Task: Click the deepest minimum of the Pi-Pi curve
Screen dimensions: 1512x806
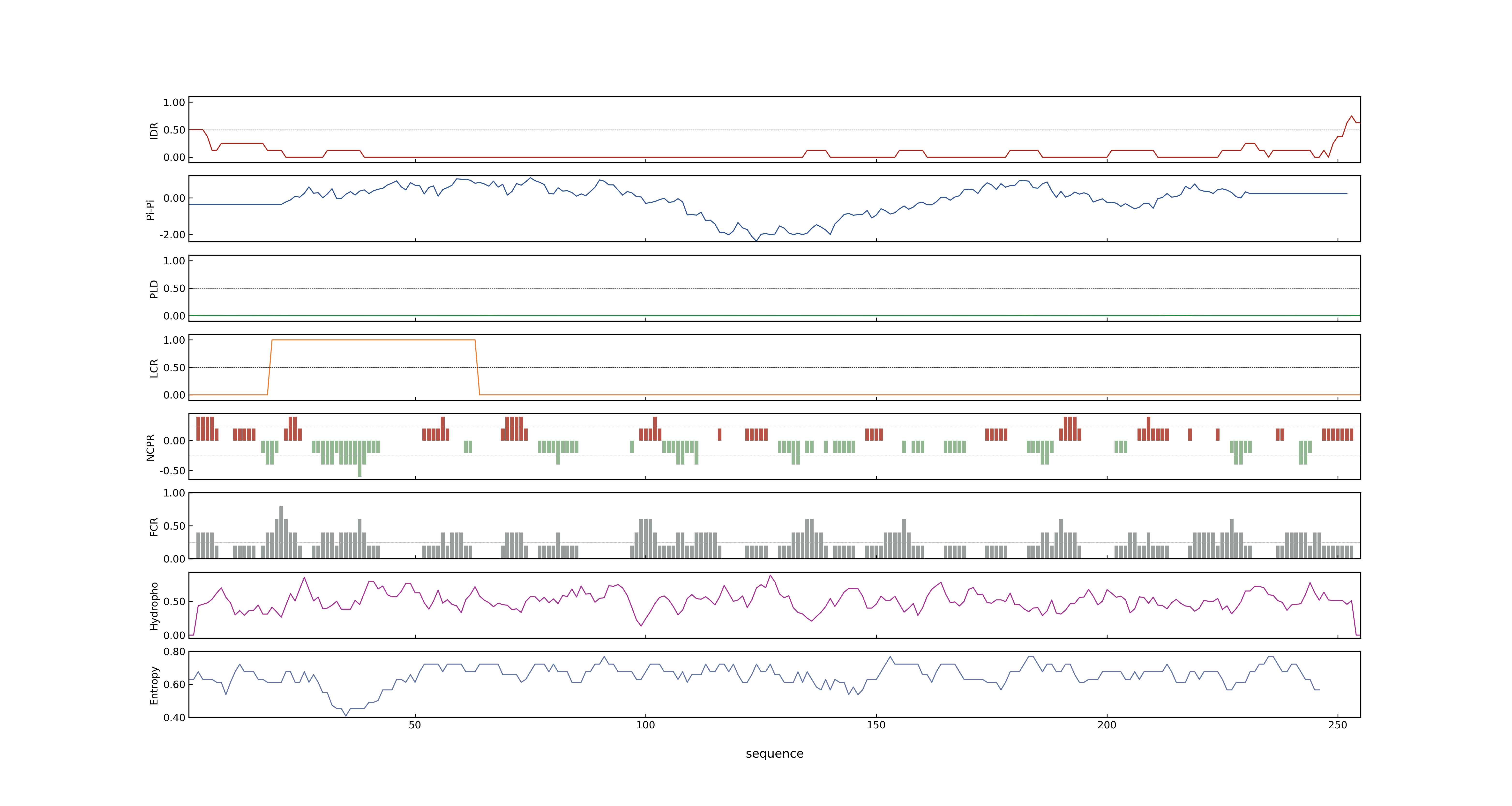Action: pos(756,241)
